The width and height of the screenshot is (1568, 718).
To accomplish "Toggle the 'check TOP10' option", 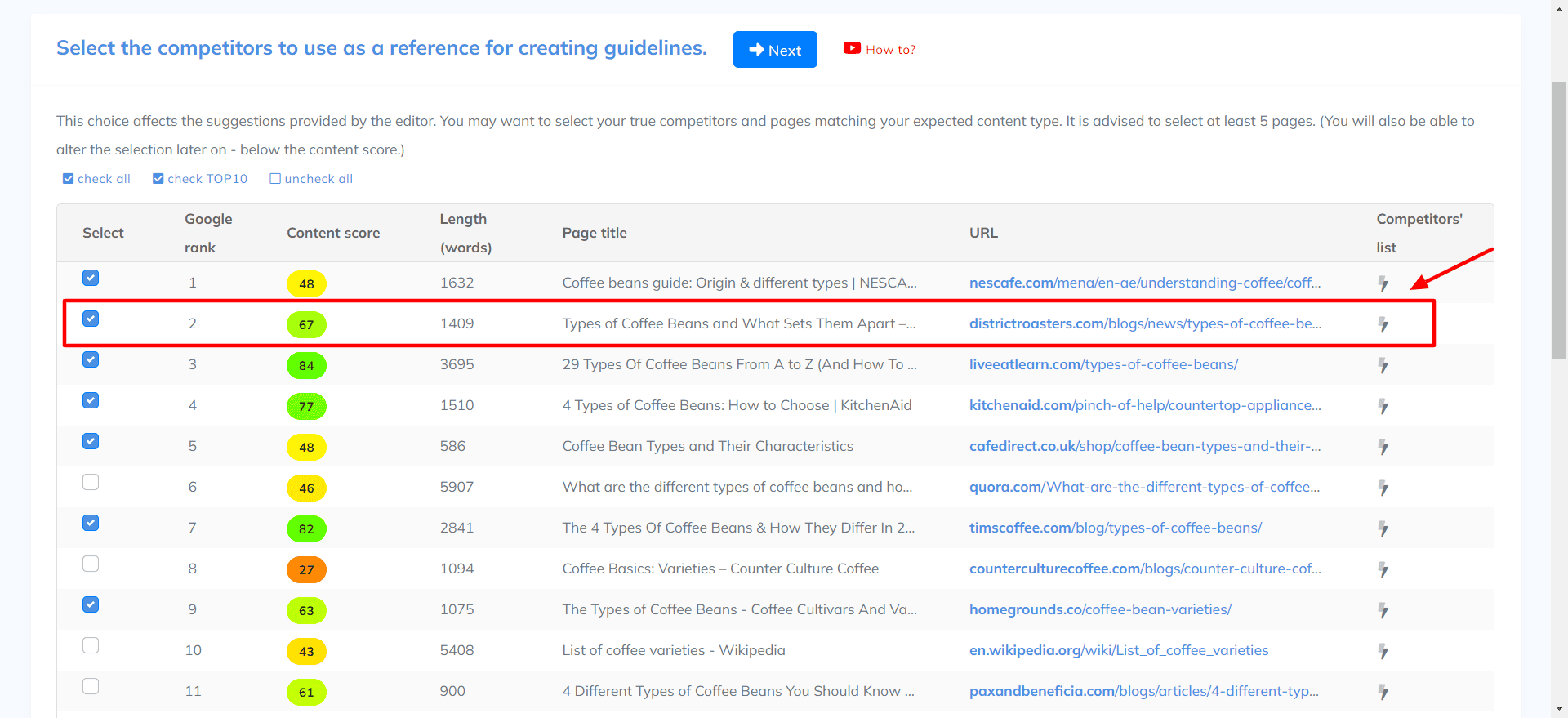I will (x=158, y=179).
